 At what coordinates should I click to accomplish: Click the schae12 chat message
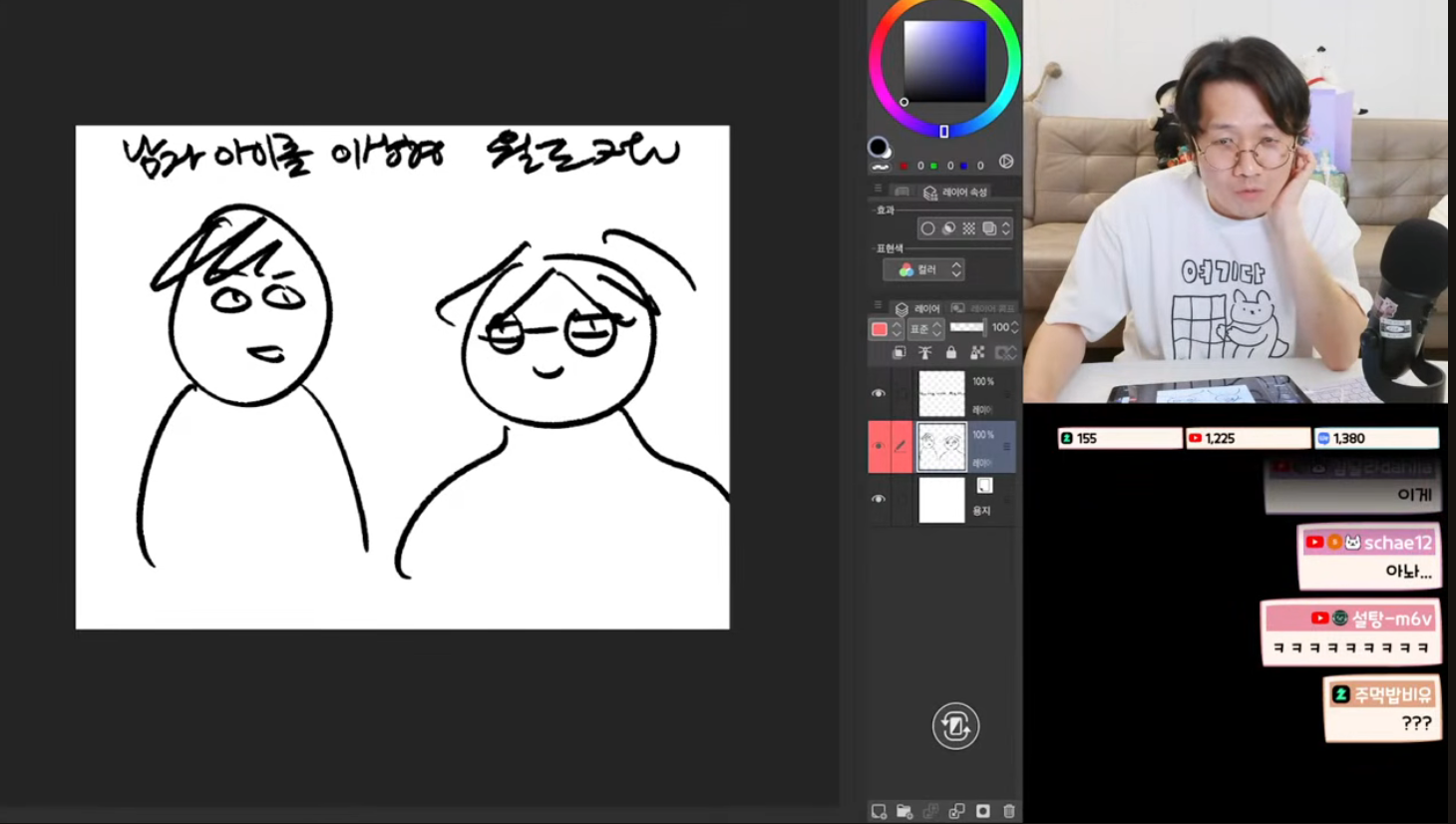(x=1369, y=557)
